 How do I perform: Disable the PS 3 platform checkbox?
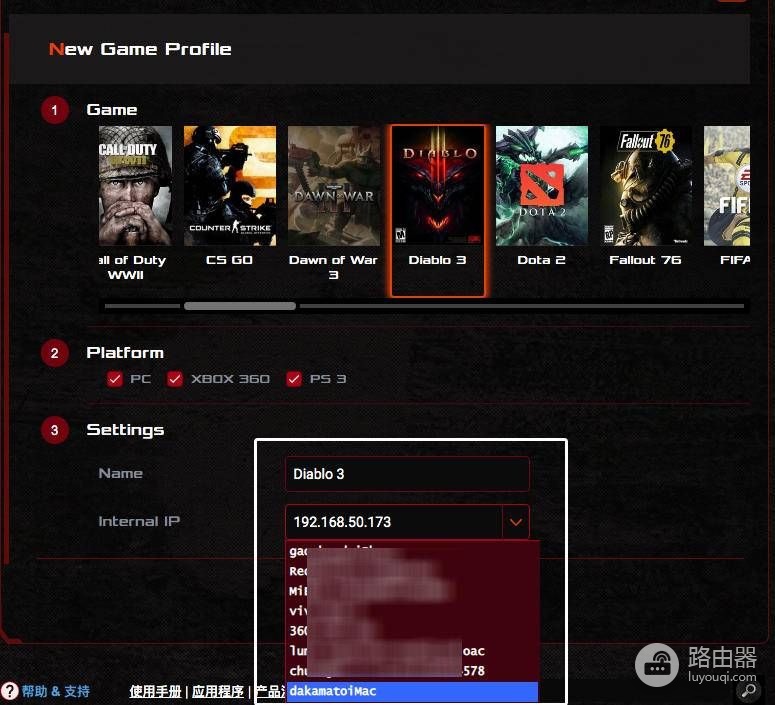point(294,379)
